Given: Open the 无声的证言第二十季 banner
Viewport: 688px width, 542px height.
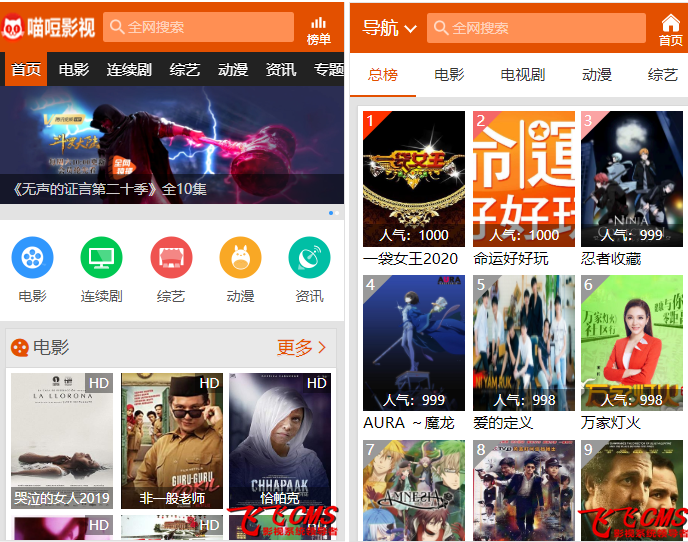Looking at the screenshot, I should [172, 145].
